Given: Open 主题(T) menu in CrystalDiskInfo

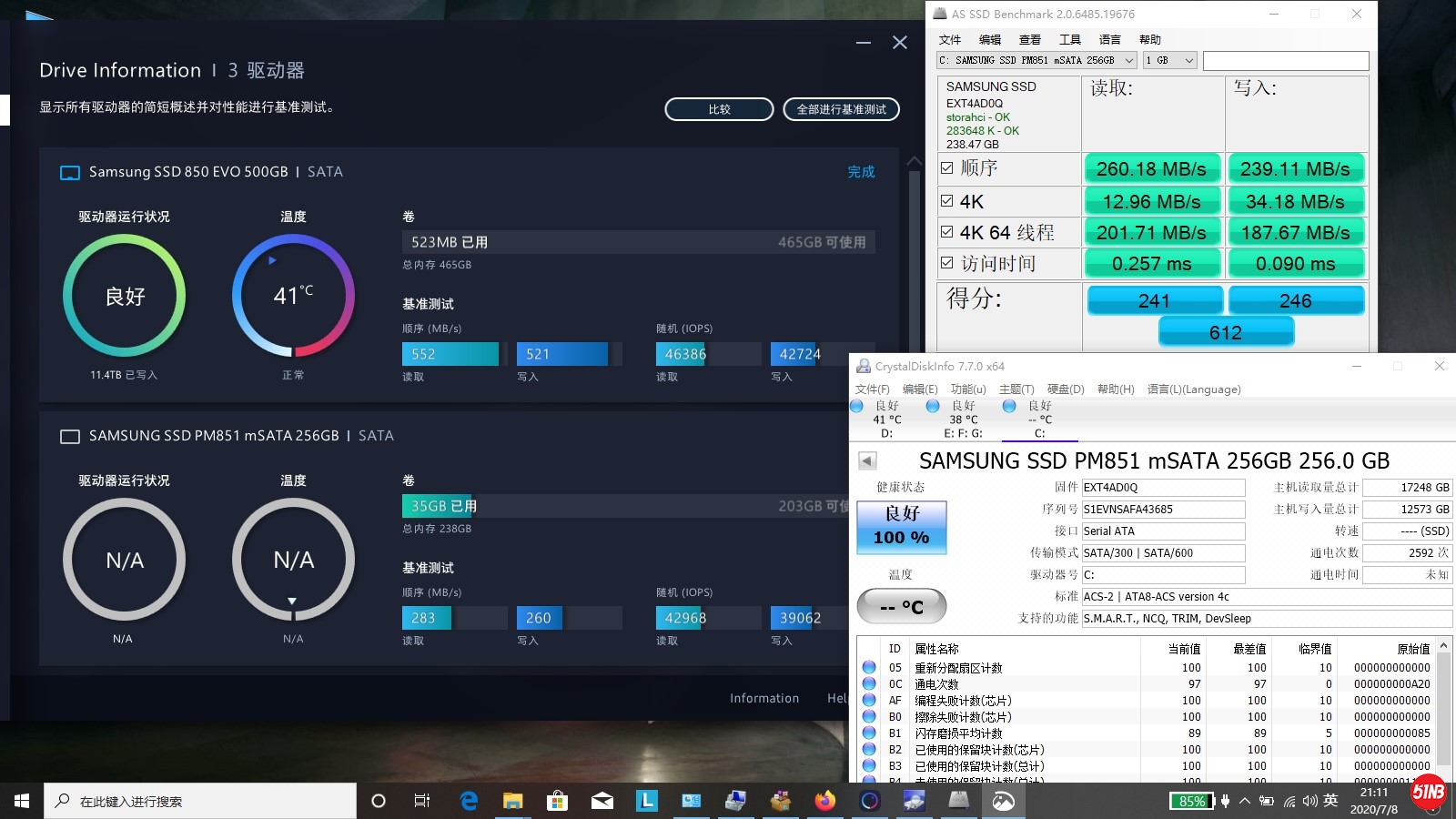Looking at the screenshot, I should pos(1016,389).
